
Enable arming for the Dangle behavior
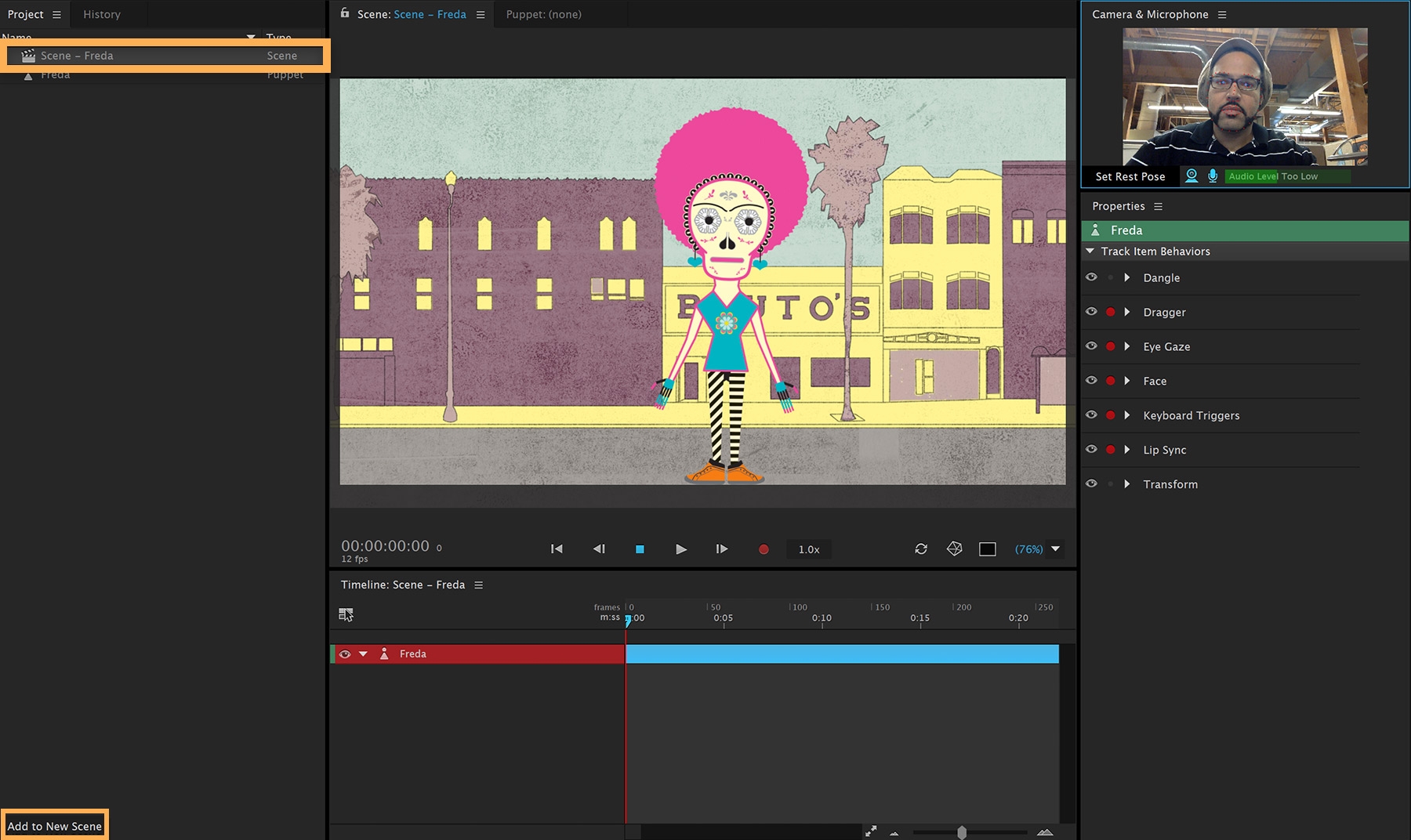click(x=1110, y=277)
